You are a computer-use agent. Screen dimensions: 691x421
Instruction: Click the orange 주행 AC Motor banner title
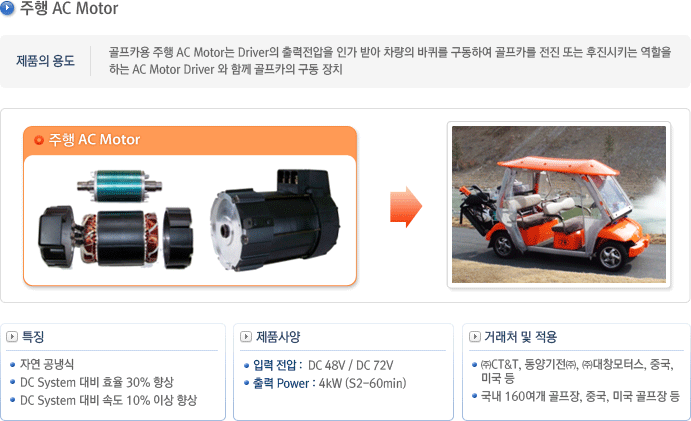94,140
